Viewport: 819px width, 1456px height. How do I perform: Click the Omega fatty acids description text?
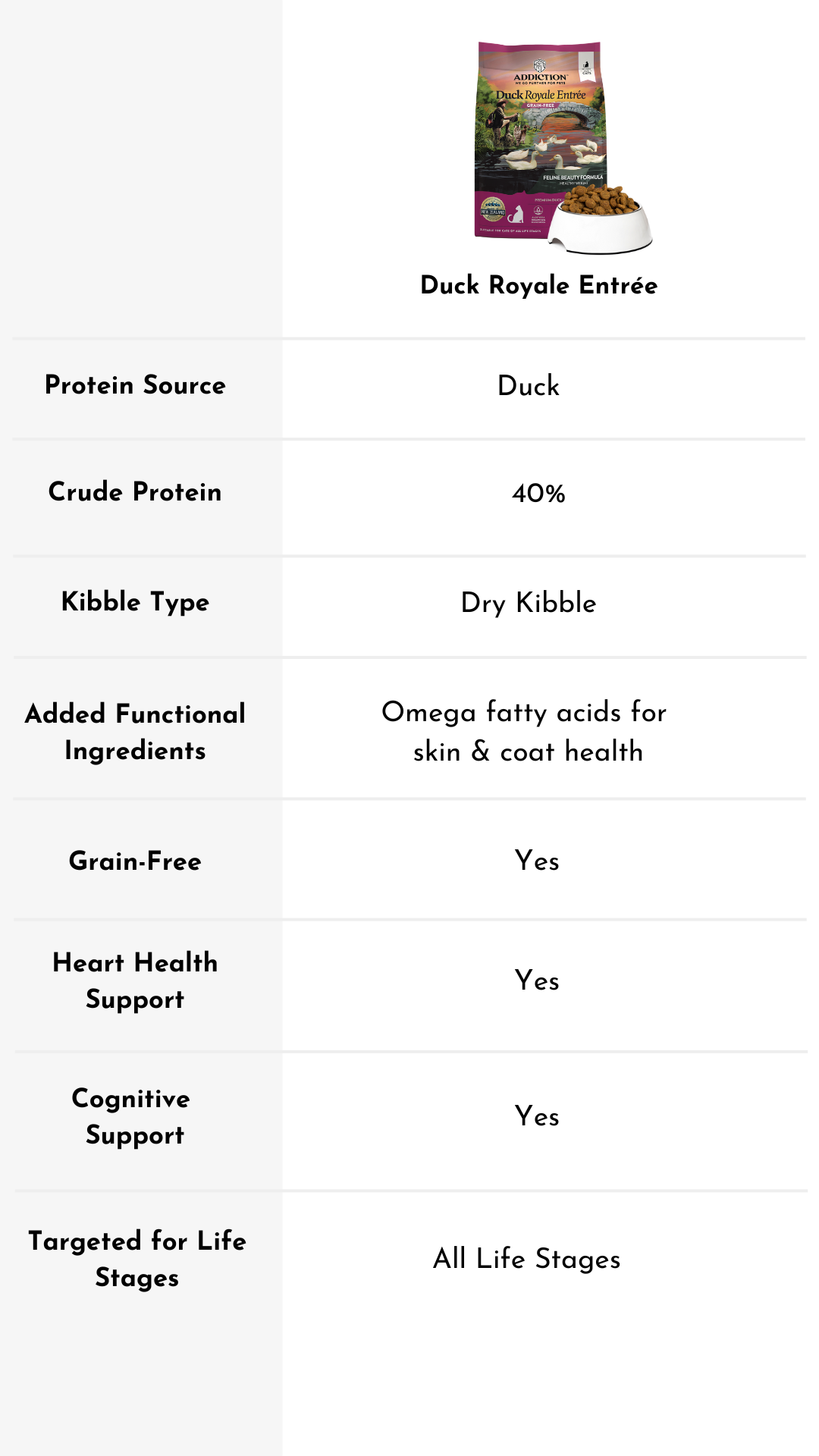click(525, 732)
